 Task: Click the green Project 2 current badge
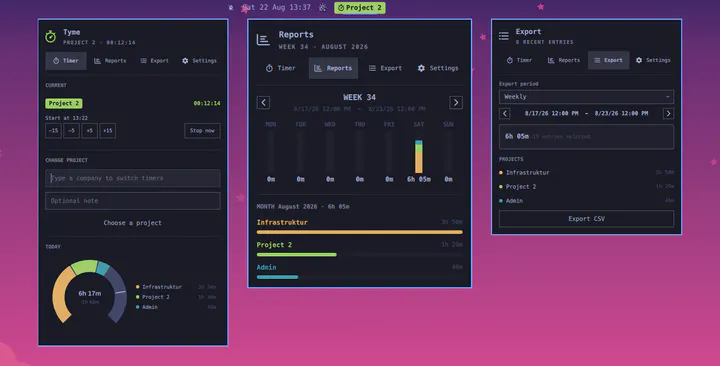coord(64,103)
